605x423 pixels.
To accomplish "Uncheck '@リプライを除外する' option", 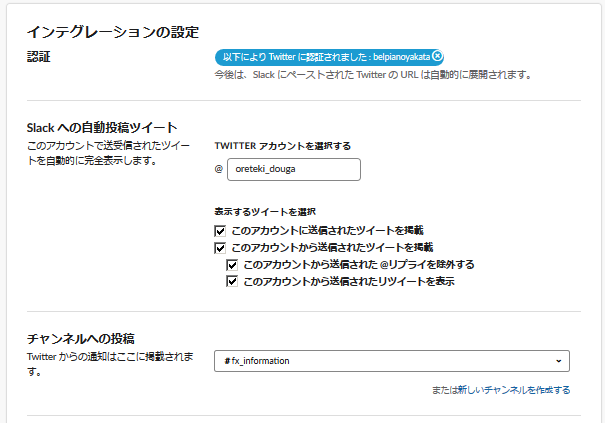I will (232, 265).
